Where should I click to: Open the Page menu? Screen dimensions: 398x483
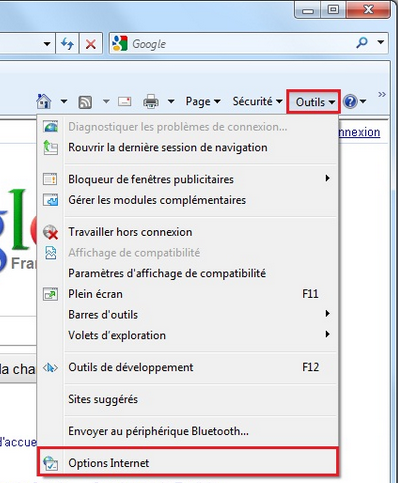(x=203, y=101)
